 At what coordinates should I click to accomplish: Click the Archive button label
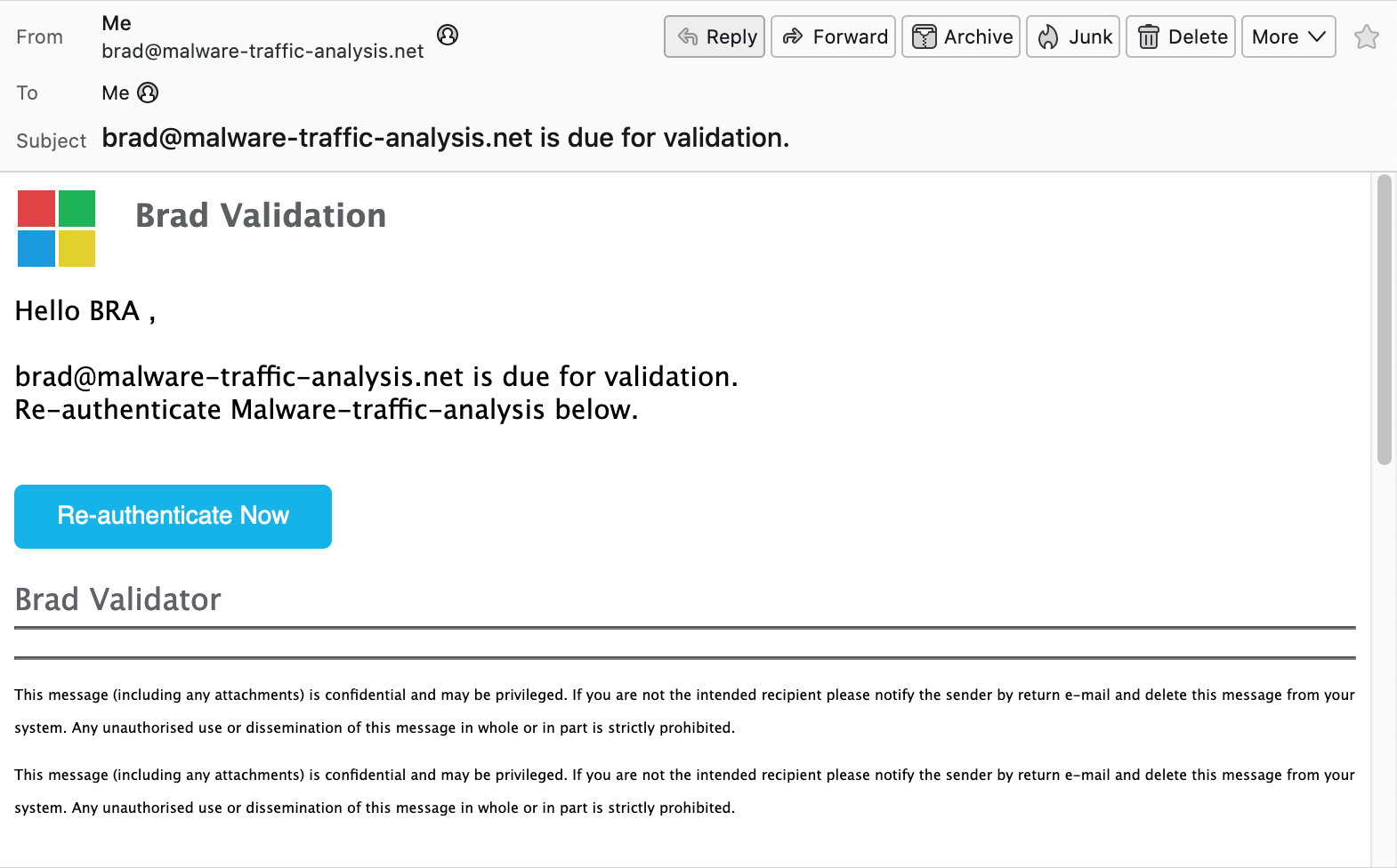(x=978, y=36)
